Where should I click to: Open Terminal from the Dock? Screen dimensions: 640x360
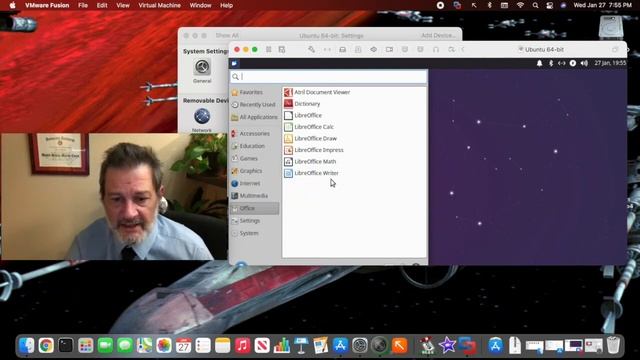(x=66, y=346)
